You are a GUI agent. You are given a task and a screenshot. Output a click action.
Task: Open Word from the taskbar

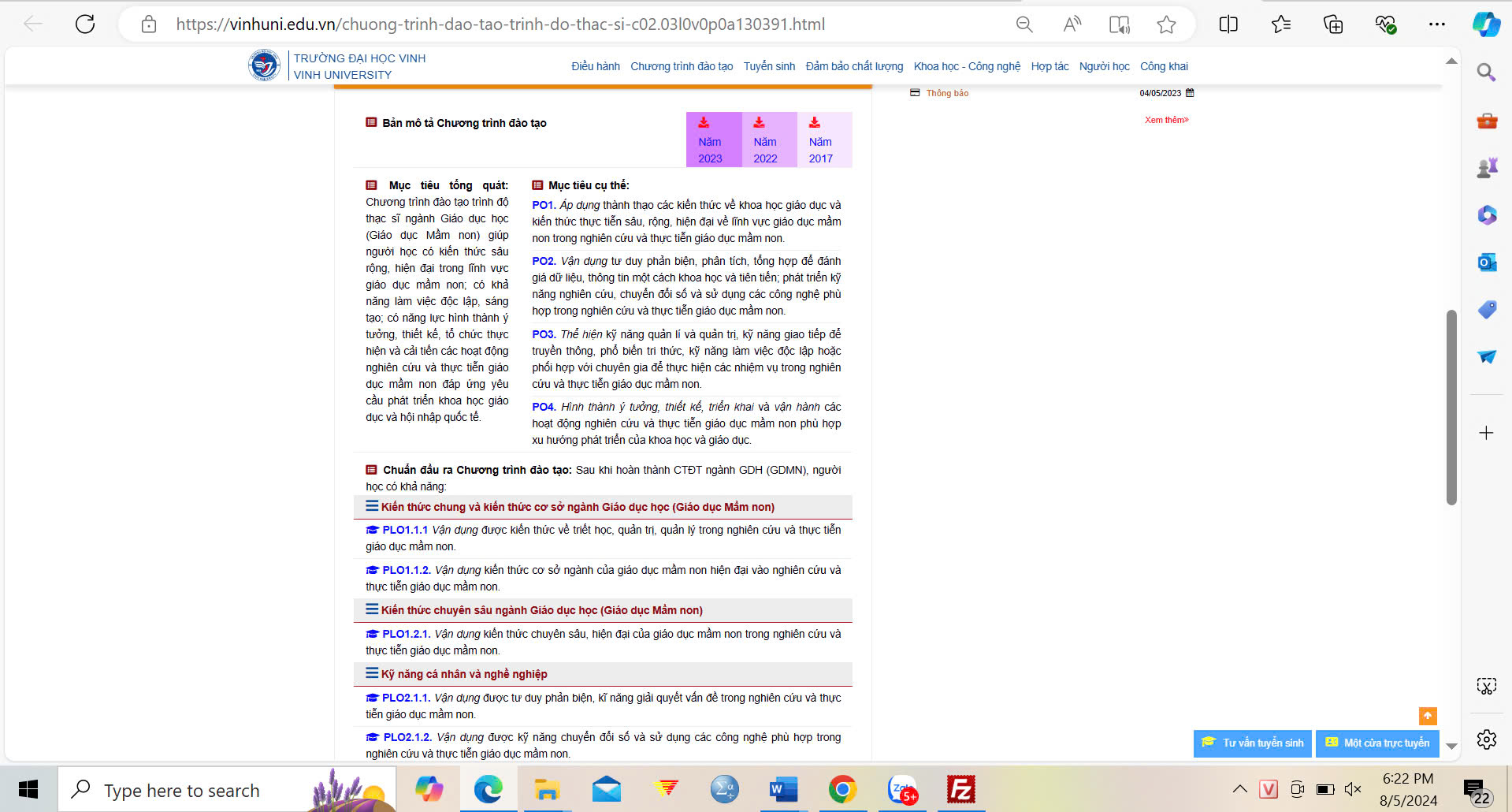[x=783, y=789]
